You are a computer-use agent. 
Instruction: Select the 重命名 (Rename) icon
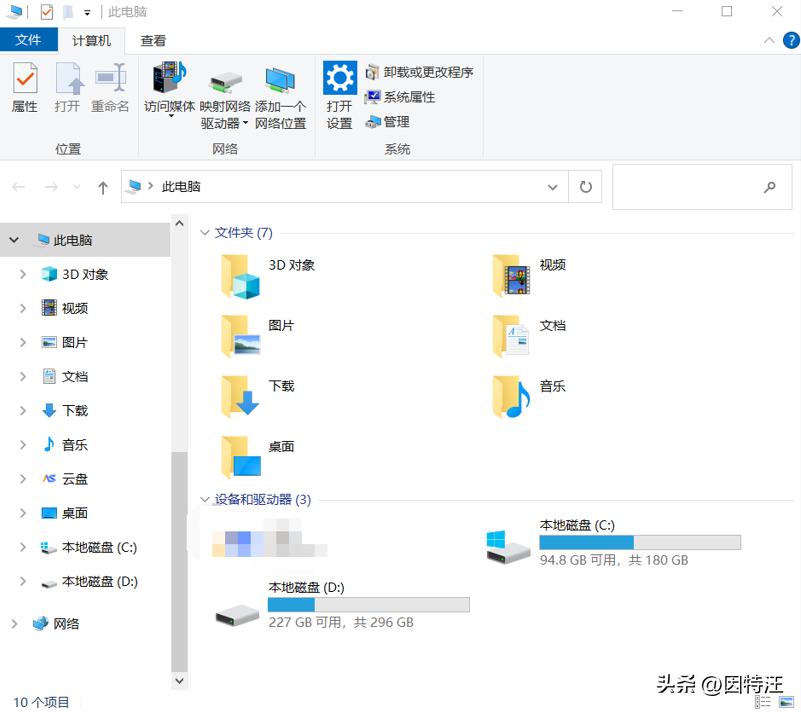109,90
